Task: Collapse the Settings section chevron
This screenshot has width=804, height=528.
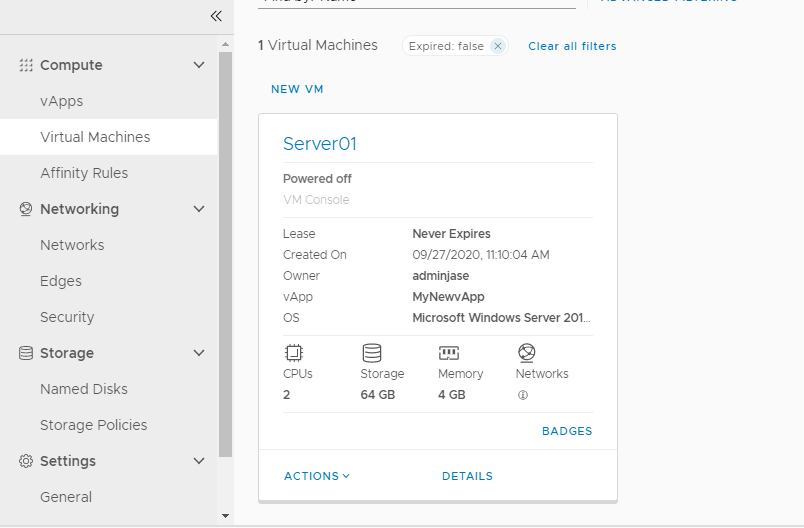Action: coord(199,461)
